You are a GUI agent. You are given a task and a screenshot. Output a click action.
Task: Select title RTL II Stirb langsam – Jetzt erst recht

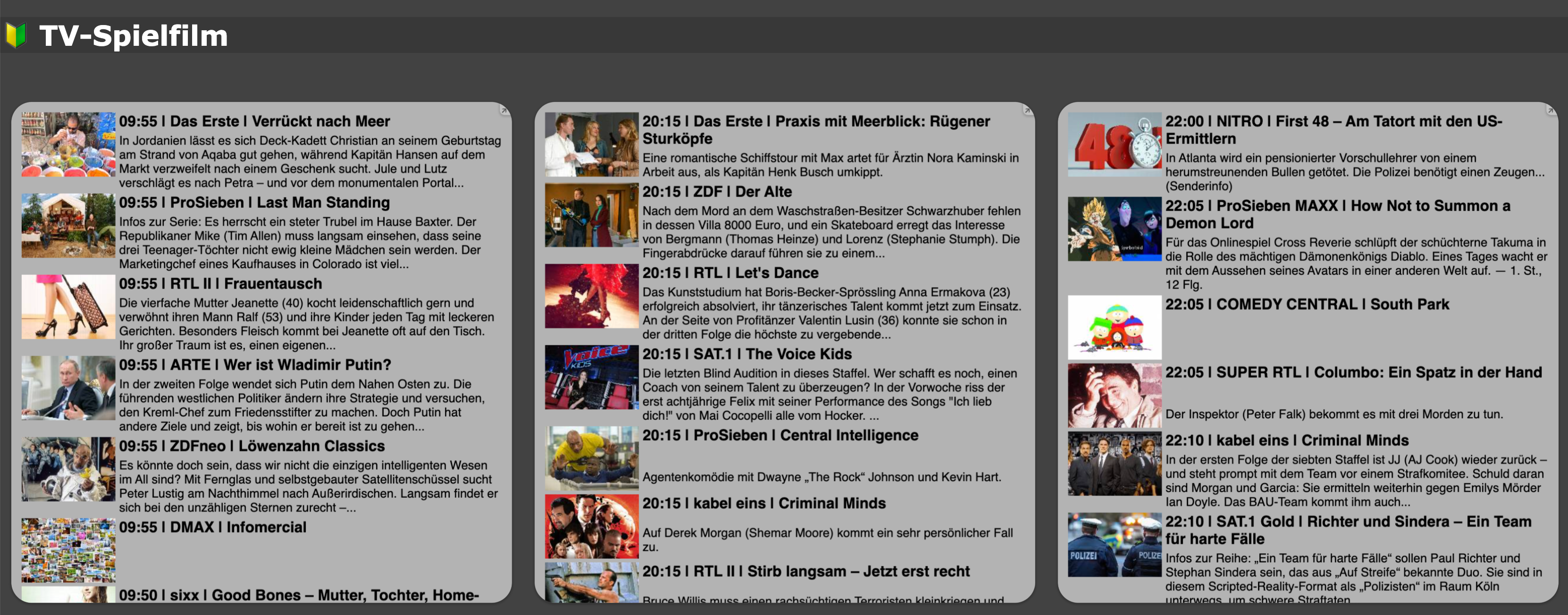click(806, 571)
